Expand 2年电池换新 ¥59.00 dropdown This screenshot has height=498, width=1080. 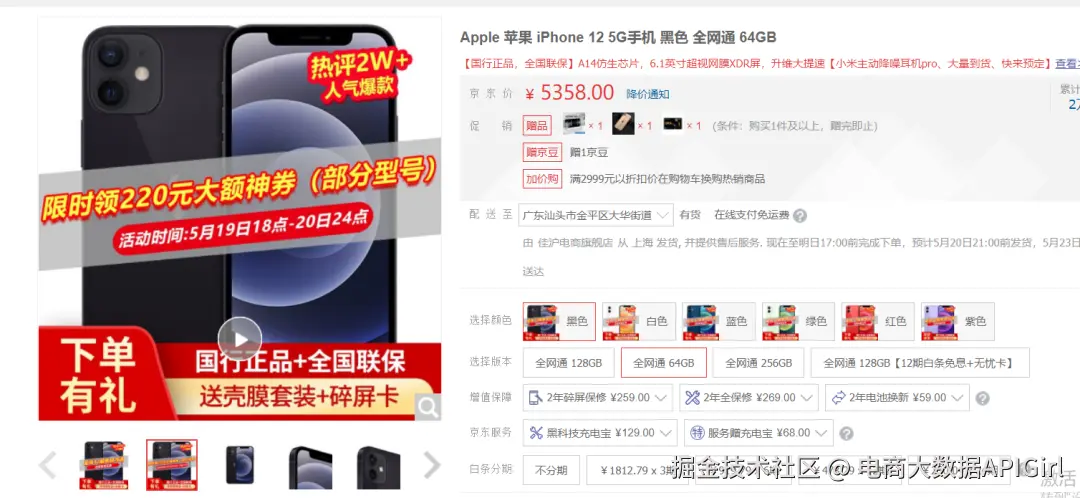897,397
